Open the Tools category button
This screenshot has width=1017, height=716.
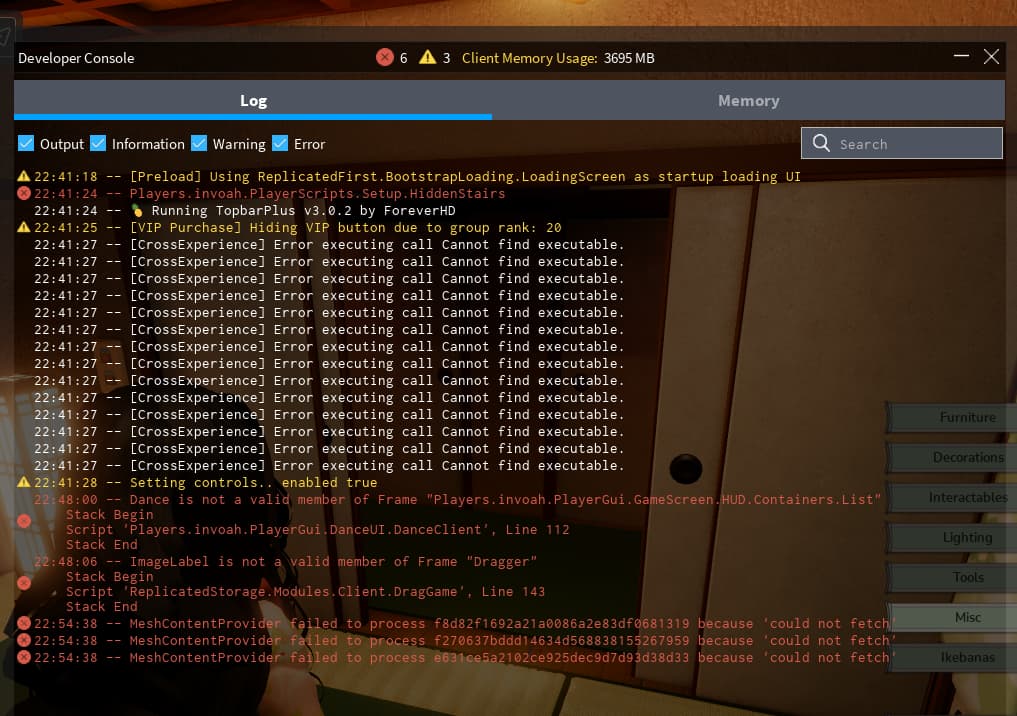[952, 577]
